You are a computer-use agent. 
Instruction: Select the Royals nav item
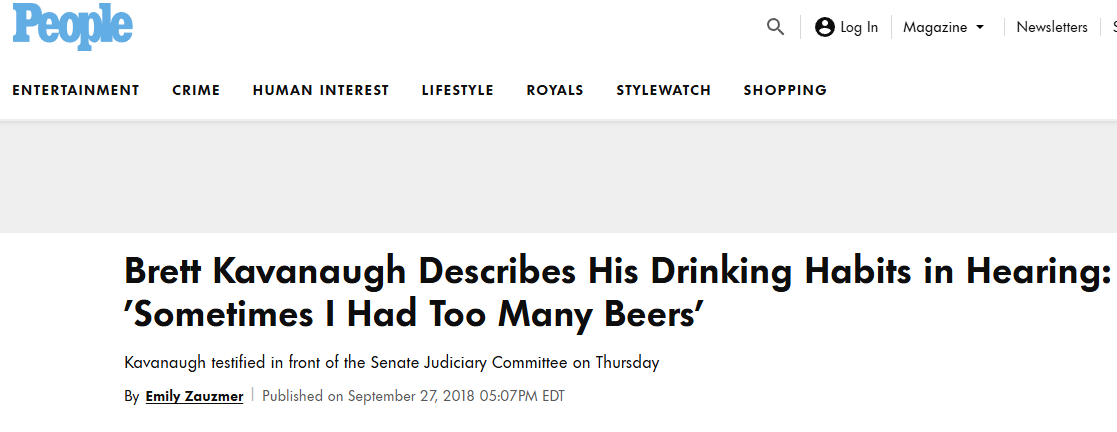(x=555, y=90)
